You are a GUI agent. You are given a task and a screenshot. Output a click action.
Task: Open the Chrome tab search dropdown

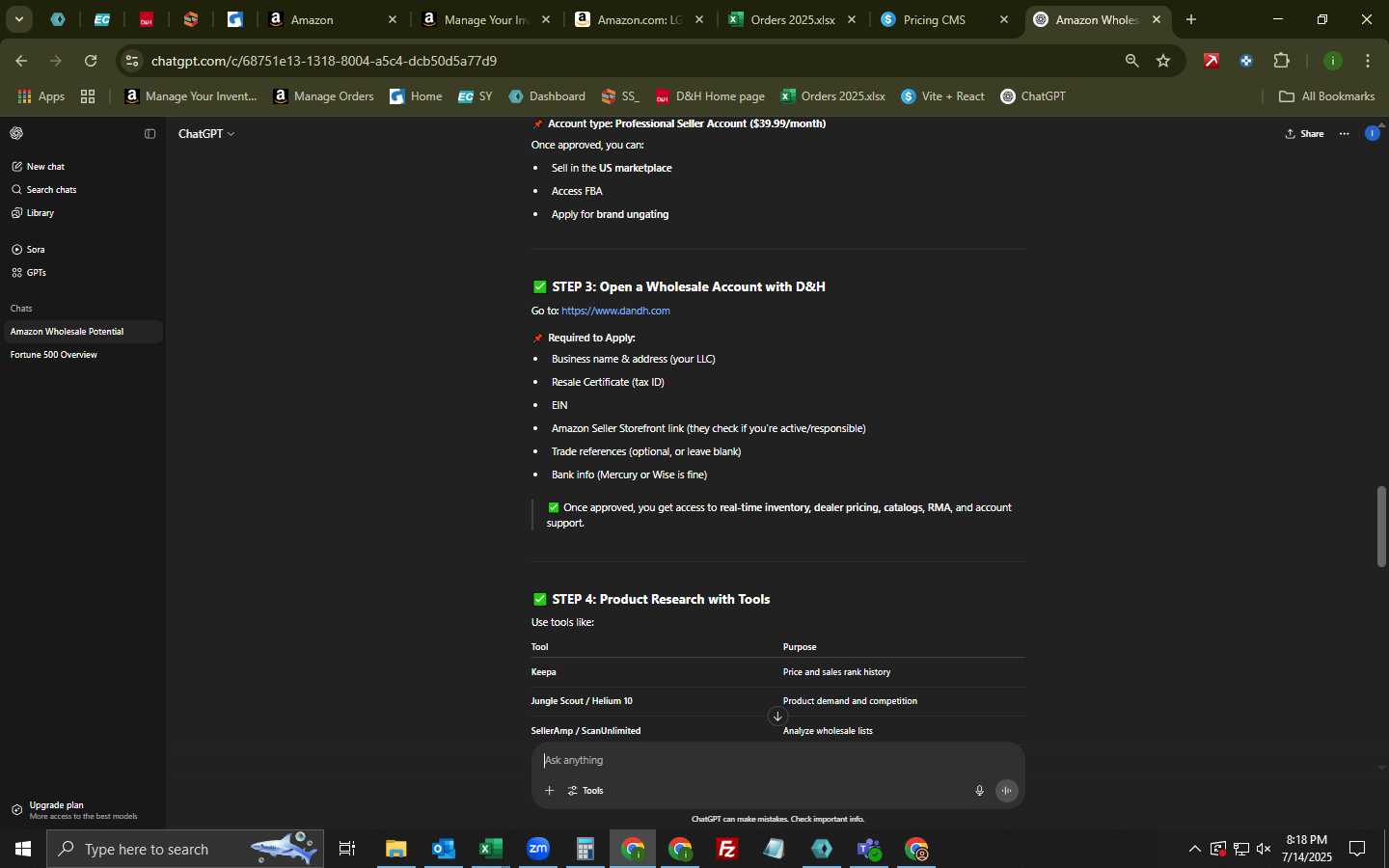(x=19, y=19)
